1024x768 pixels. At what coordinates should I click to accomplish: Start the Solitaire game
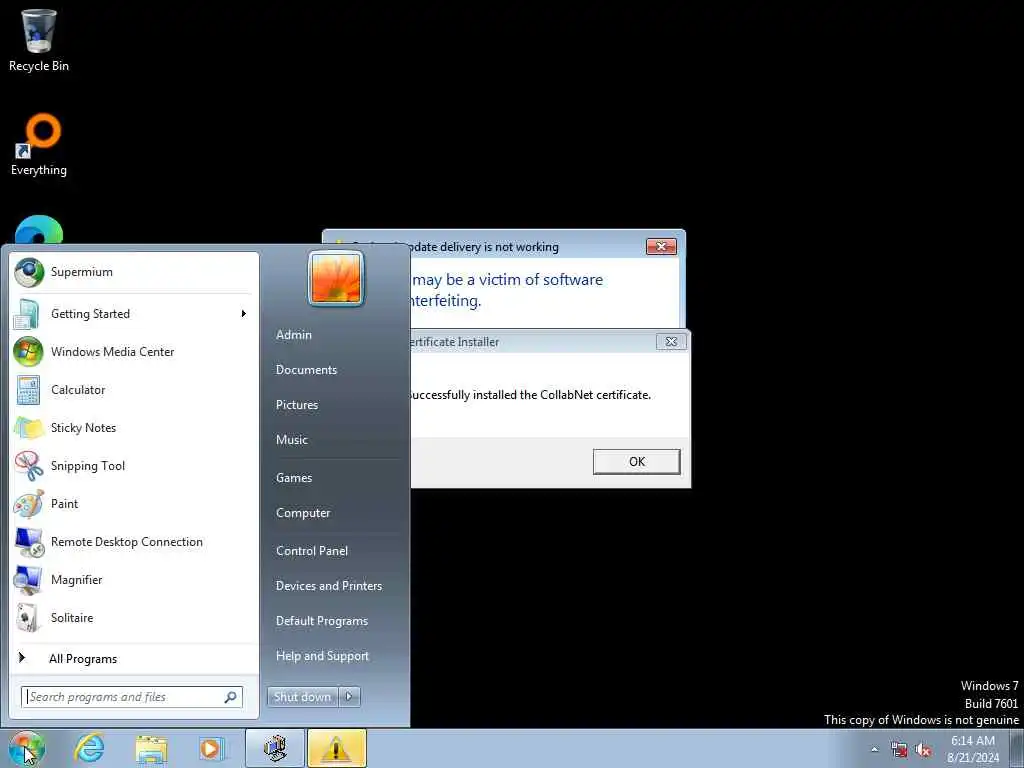point(133,617)
